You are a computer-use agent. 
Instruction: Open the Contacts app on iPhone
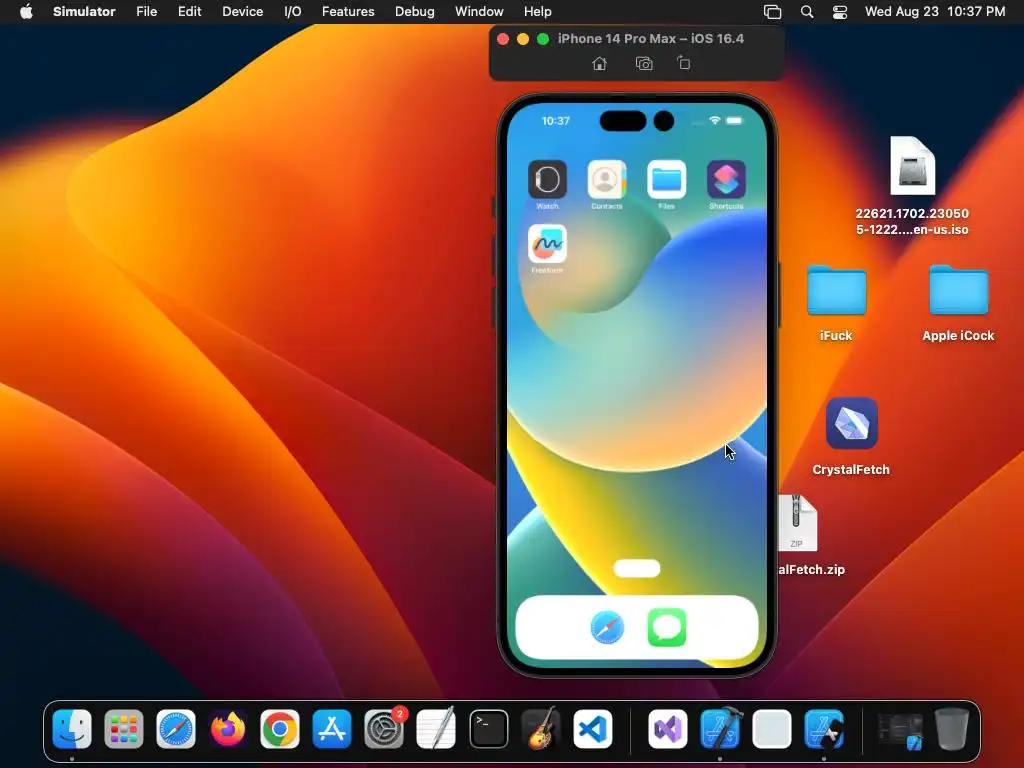click(x=607, y=180)
